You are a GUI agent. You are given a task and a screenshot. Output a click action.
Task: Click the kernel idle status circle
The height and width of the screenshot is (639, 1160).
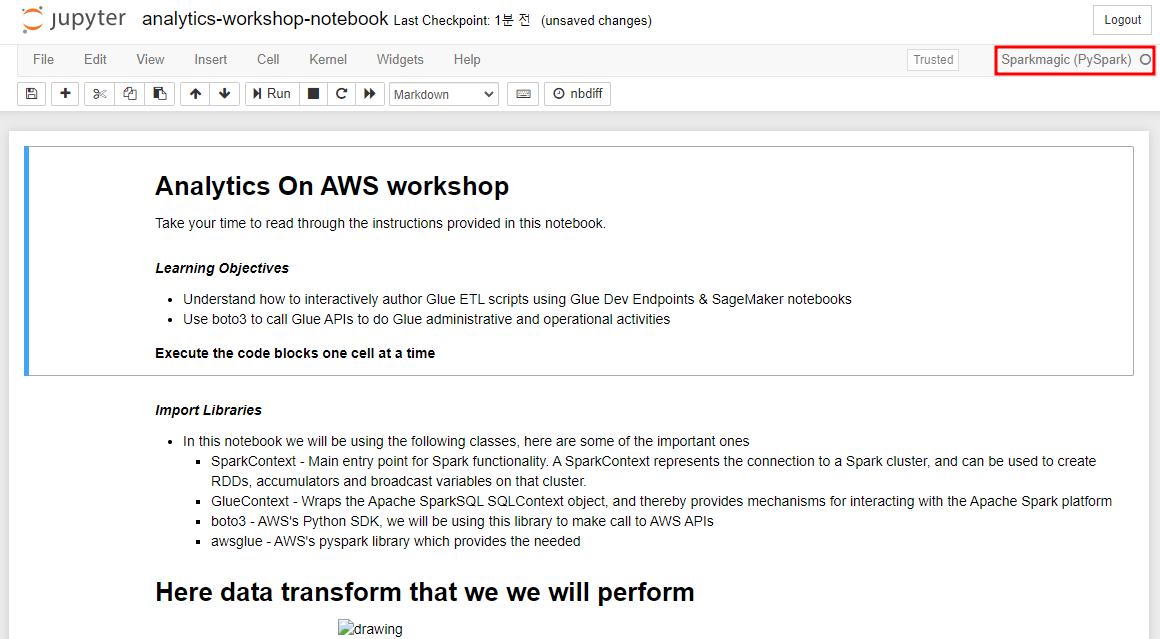point(1145,60)
